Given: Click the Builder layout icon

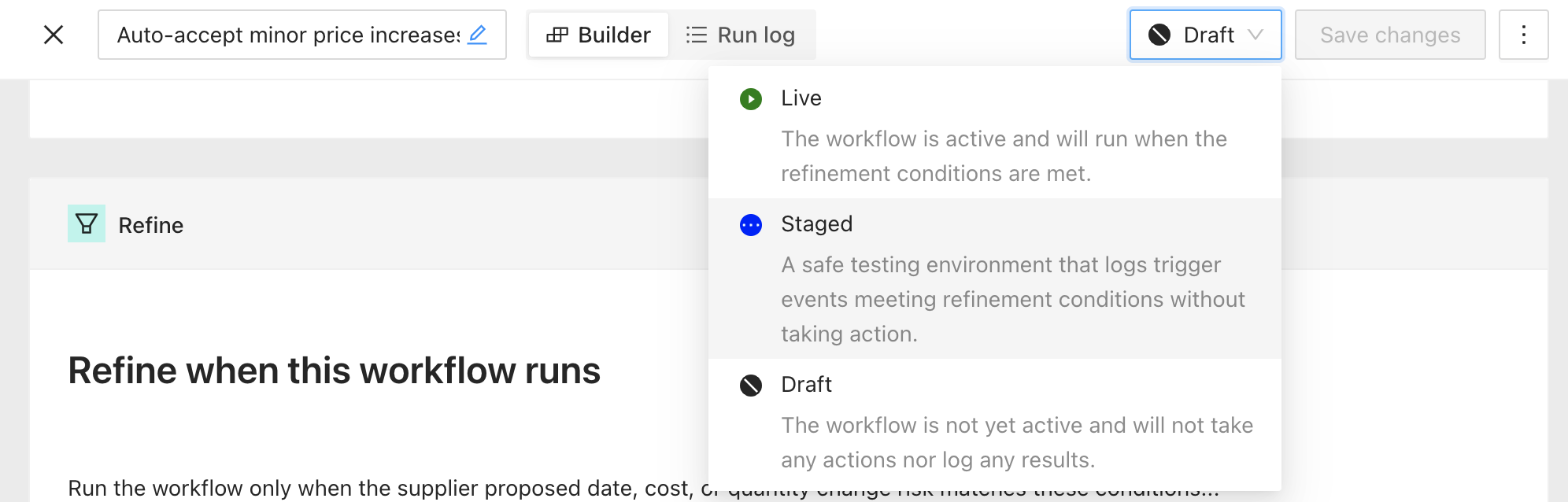Looking at the screenshot, I should [x=557, y=35].
